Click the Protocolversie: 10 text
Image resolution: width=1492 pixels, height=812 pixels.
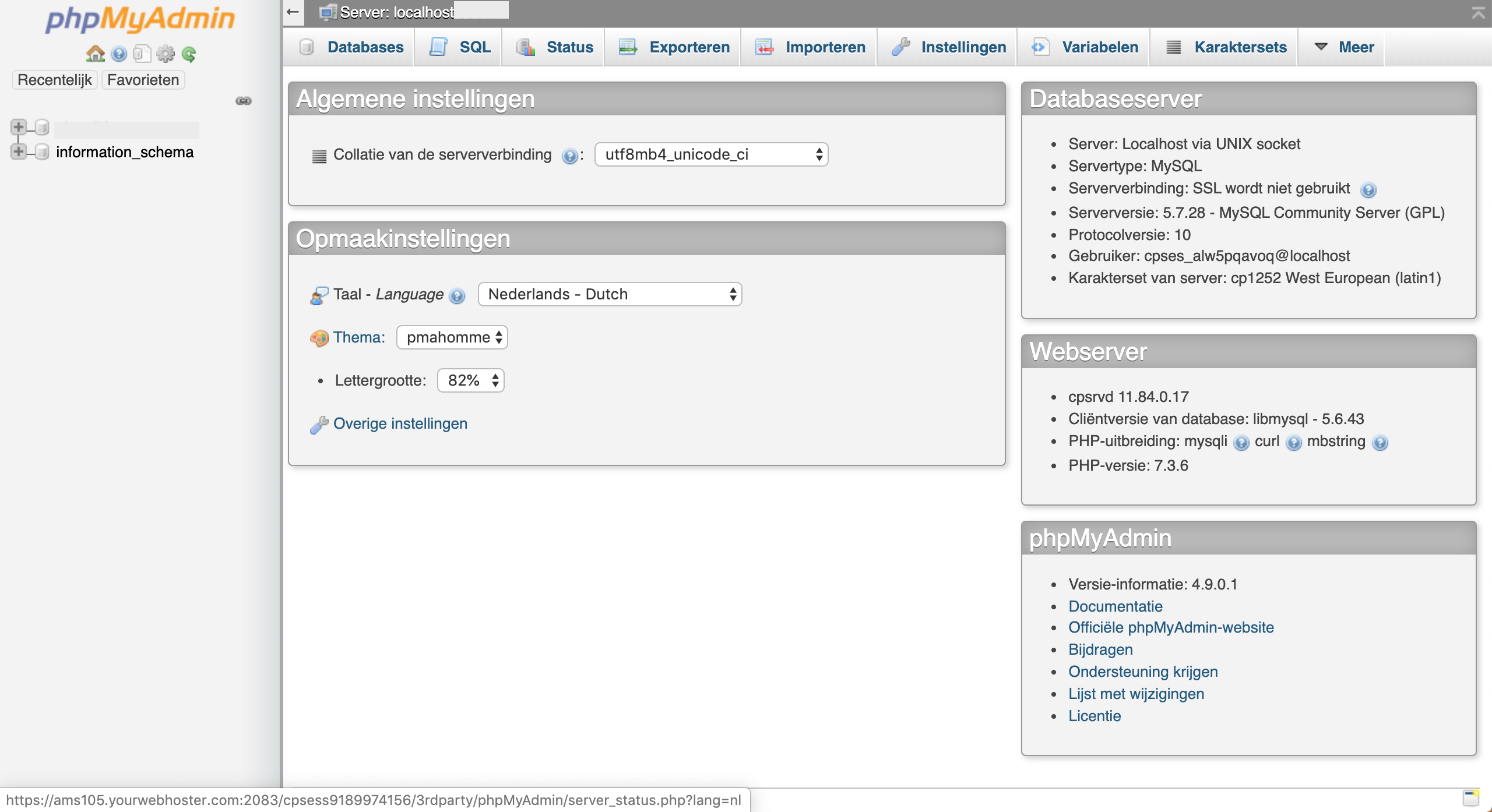[1129, 235]
